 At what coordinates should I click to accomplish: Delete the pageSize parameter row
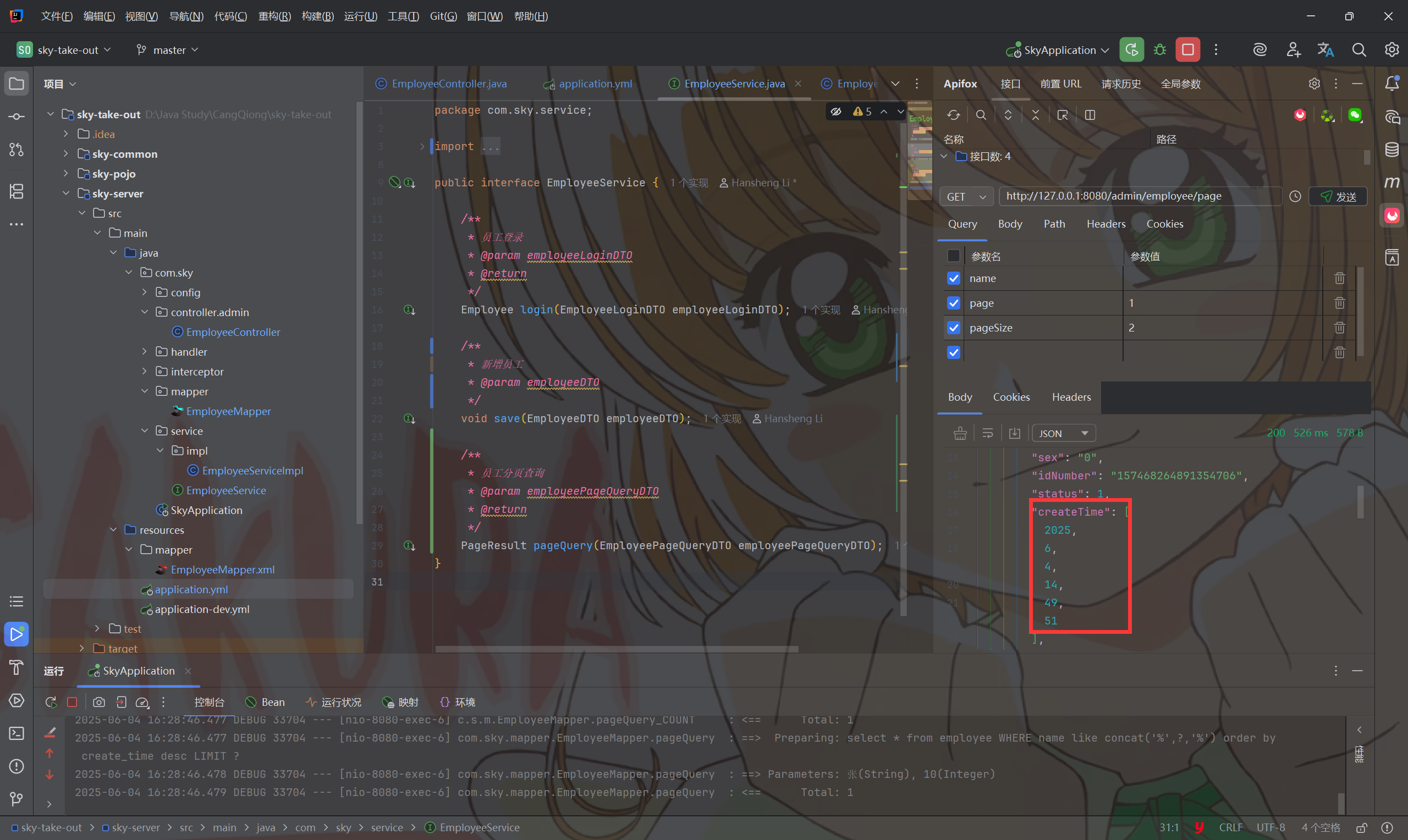click(x=1339, y=328)
